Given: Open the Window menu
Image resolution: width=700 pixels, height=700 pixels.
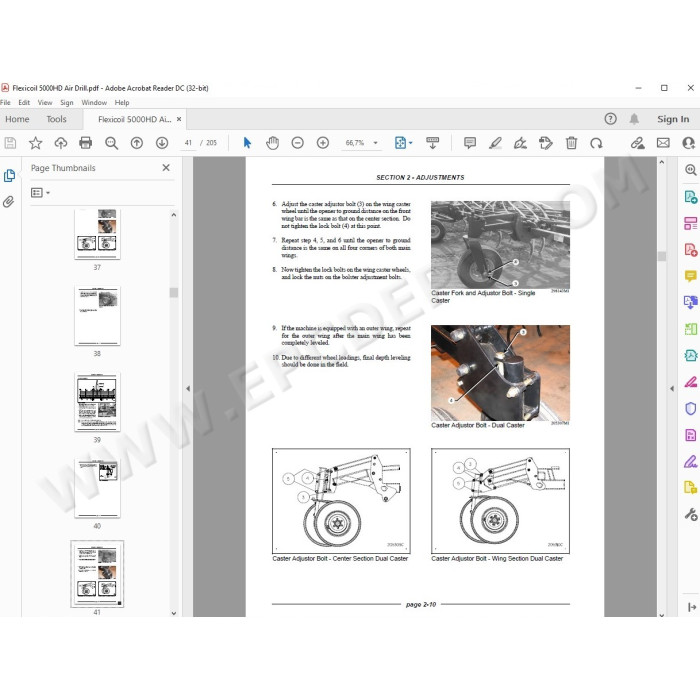Looking at the screenshot, I should 94,103.
